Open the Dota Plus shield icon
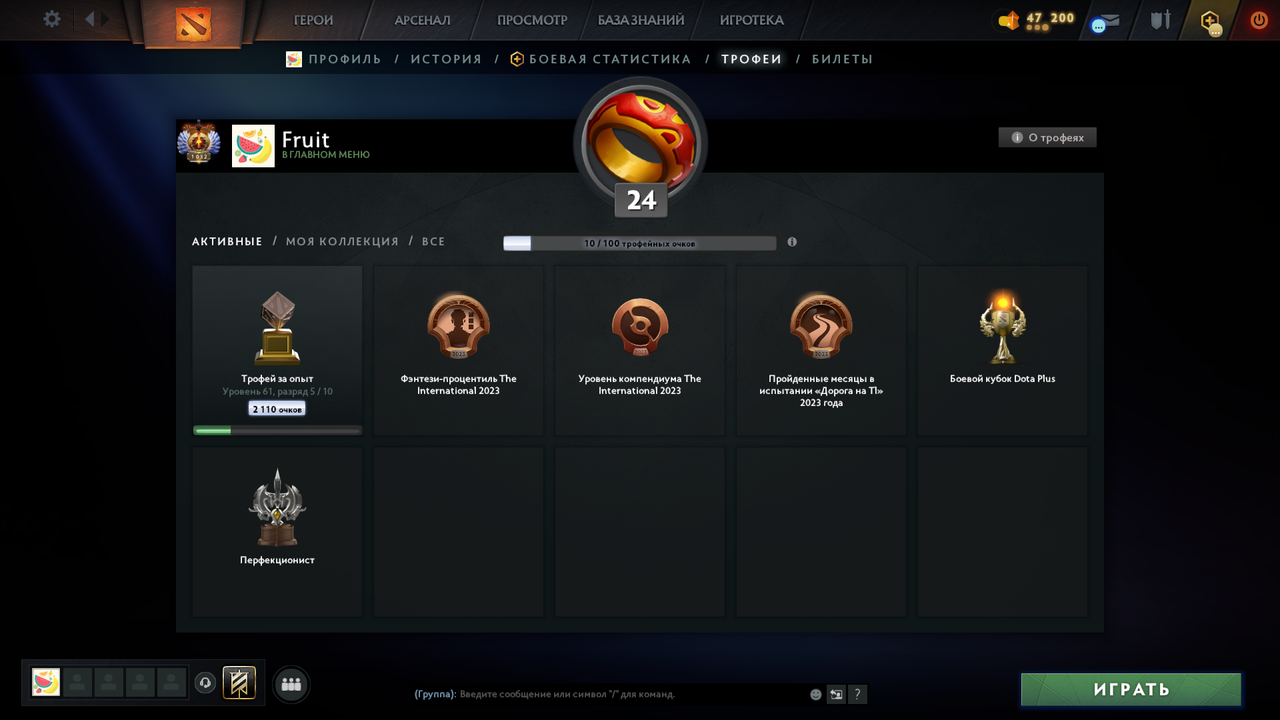Image resolution: width=1280 pixels, height=720 pixels. pyautogui.click(x=1211, y=20)
